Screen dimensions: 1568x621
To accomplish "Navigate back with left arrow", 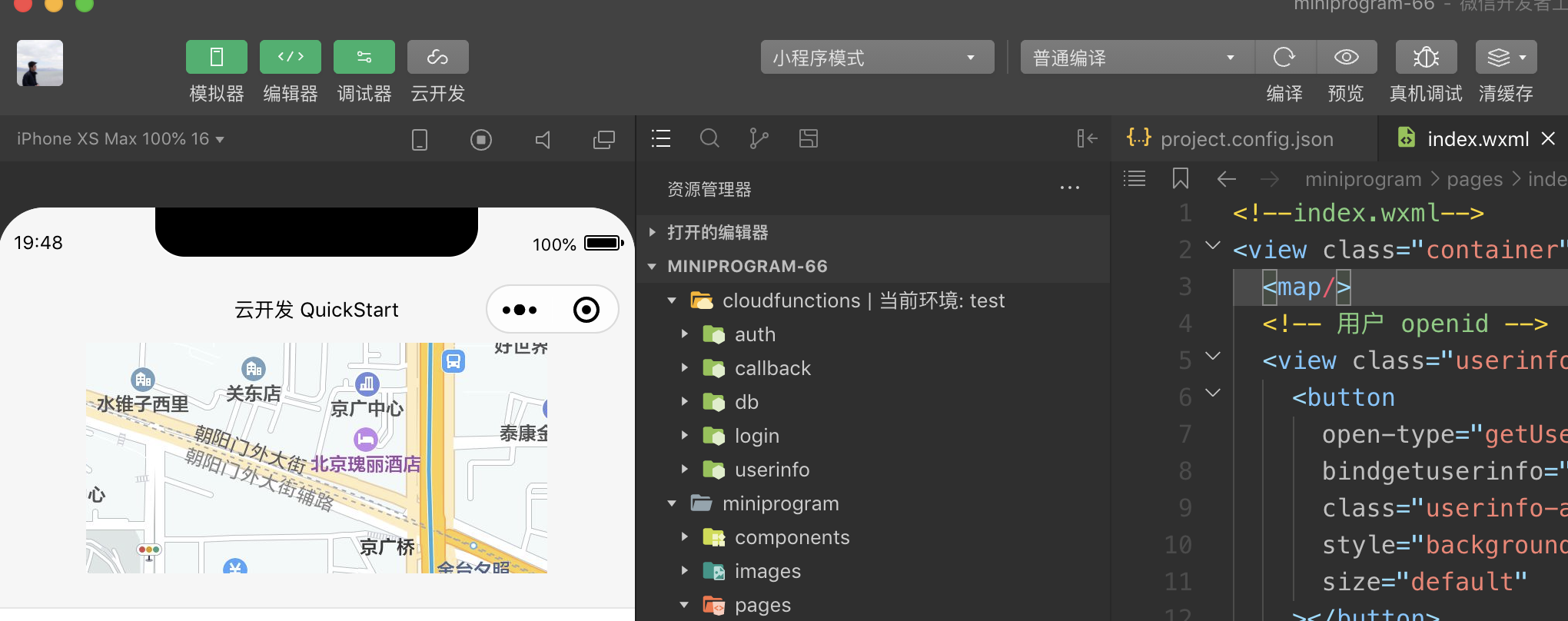I will pyautogui.click(x=1227, y=179).
